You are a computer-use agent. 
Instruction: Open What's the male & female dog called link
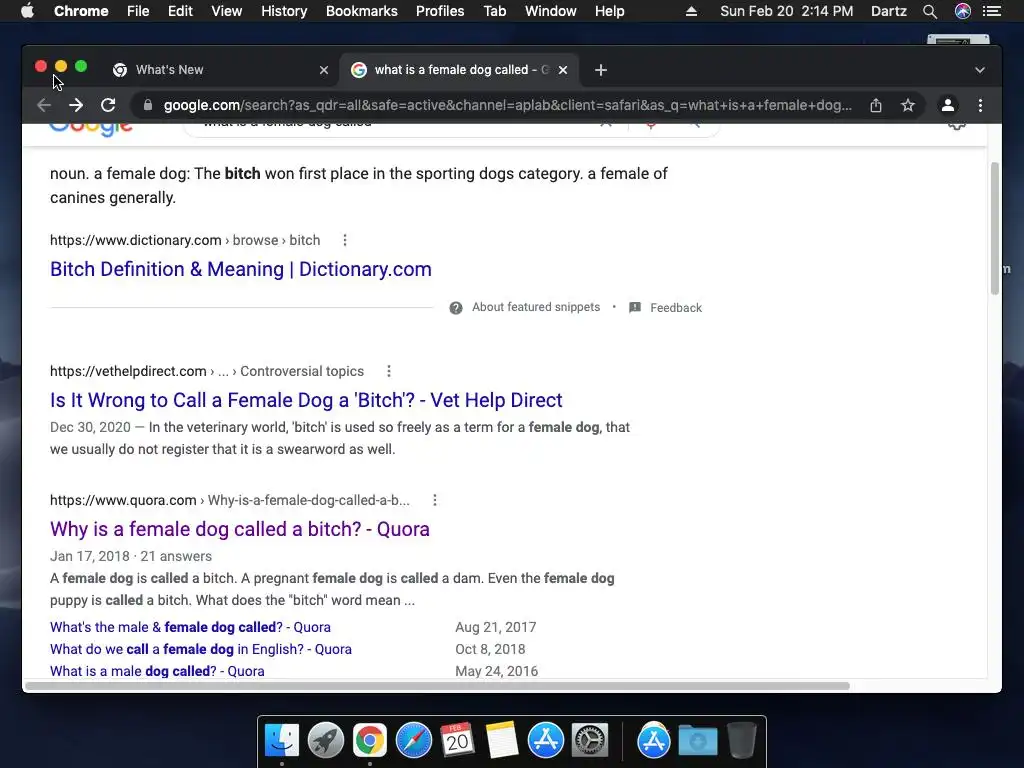pyautogui.click(x=190, y=627)
